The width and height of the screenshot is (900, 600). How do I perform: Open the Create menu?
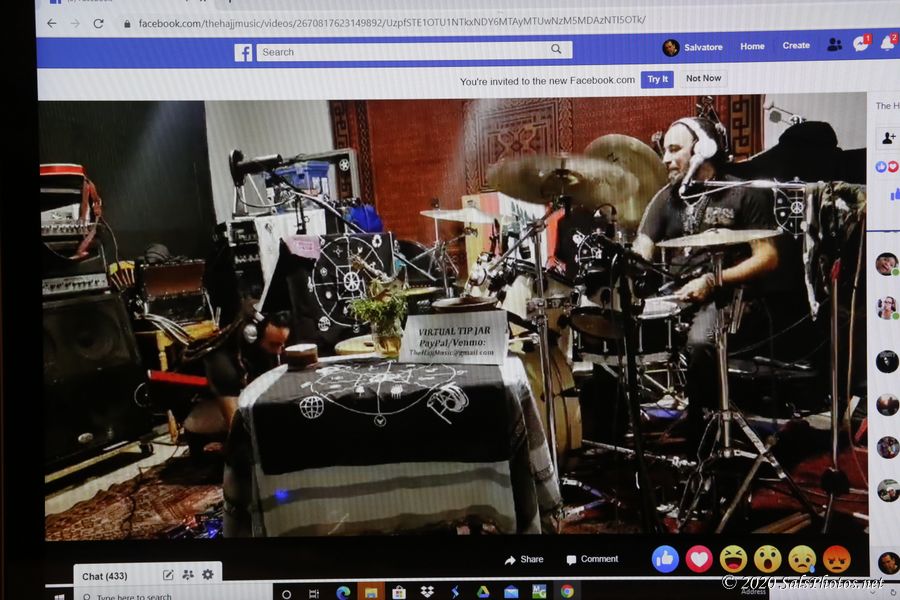(796, 46)
